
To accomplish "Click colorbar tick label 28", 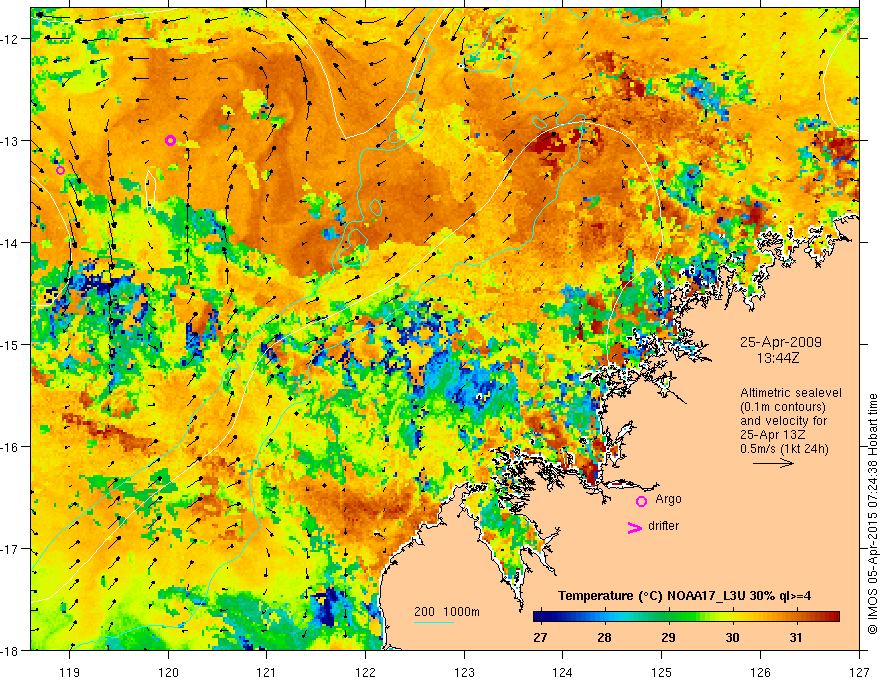I will pos(604,638).
